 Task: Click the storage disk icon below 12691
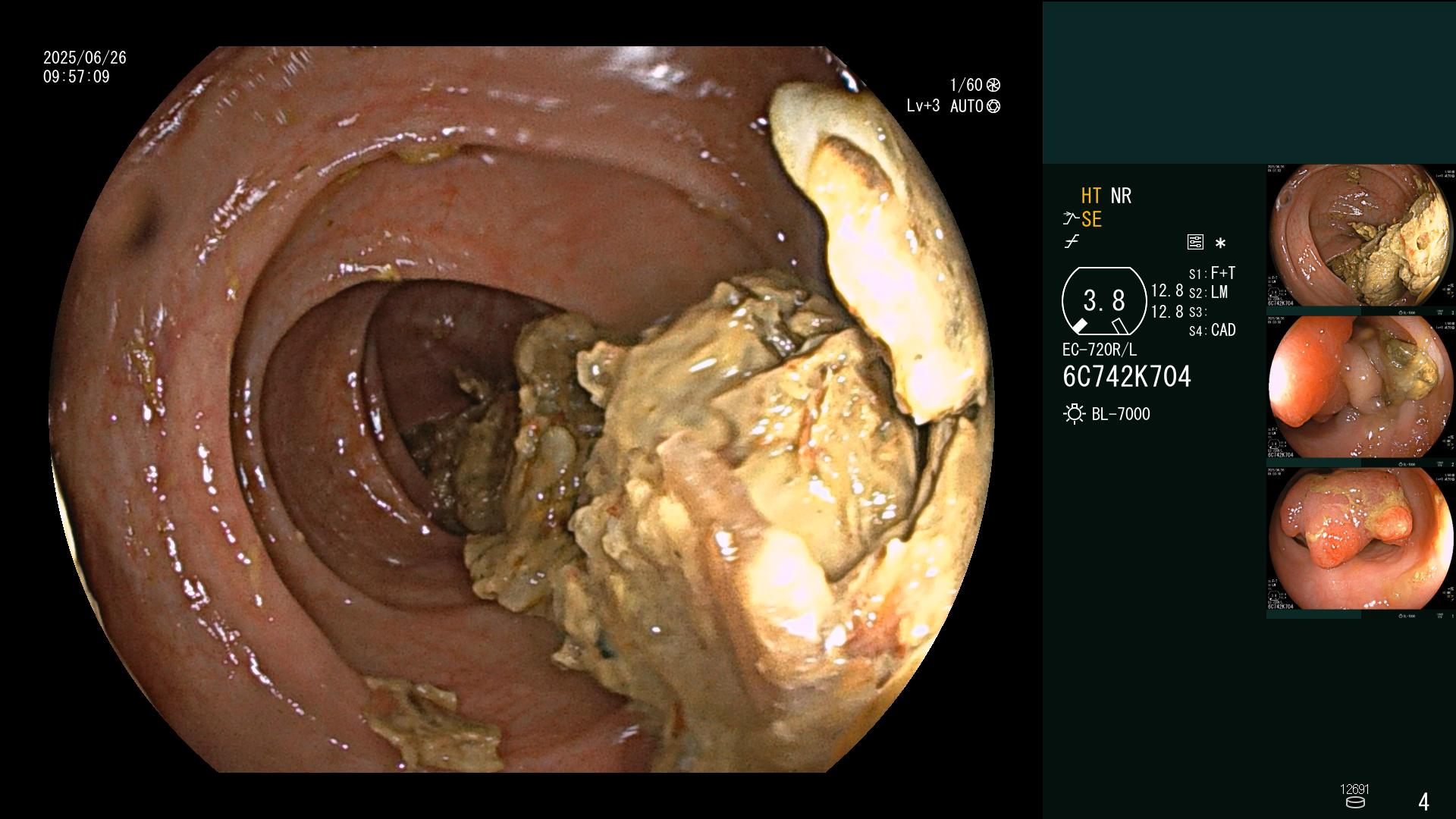(x=1355, y=802)
